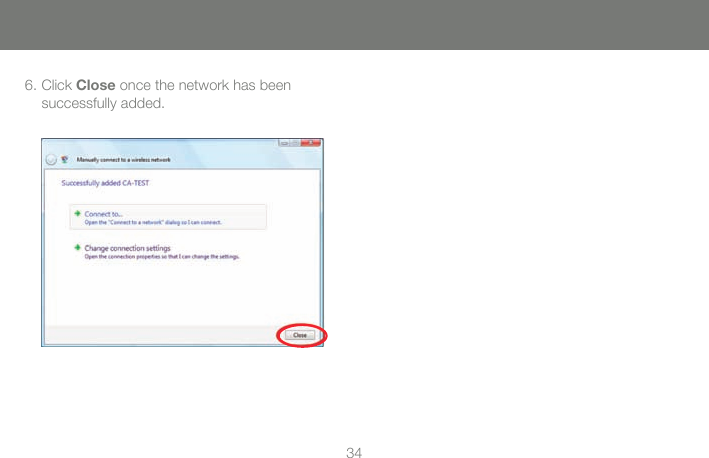Click the wireless network icon beside the title
709x458 pixels.
65,160
